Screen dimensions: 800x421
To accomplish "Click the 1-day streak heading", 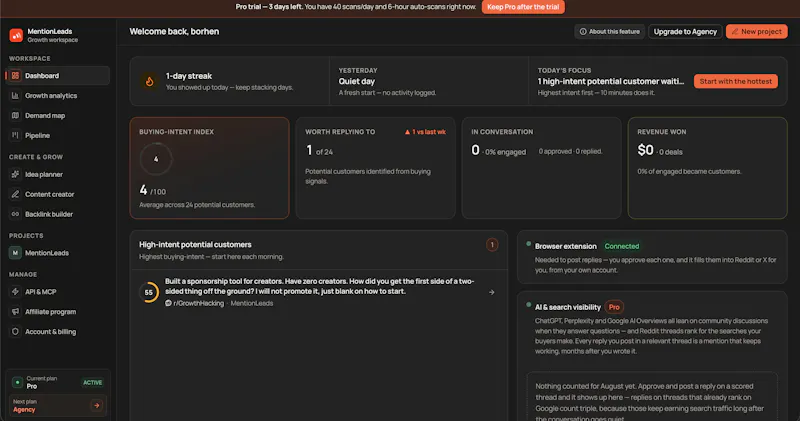I will coord(189,76).
